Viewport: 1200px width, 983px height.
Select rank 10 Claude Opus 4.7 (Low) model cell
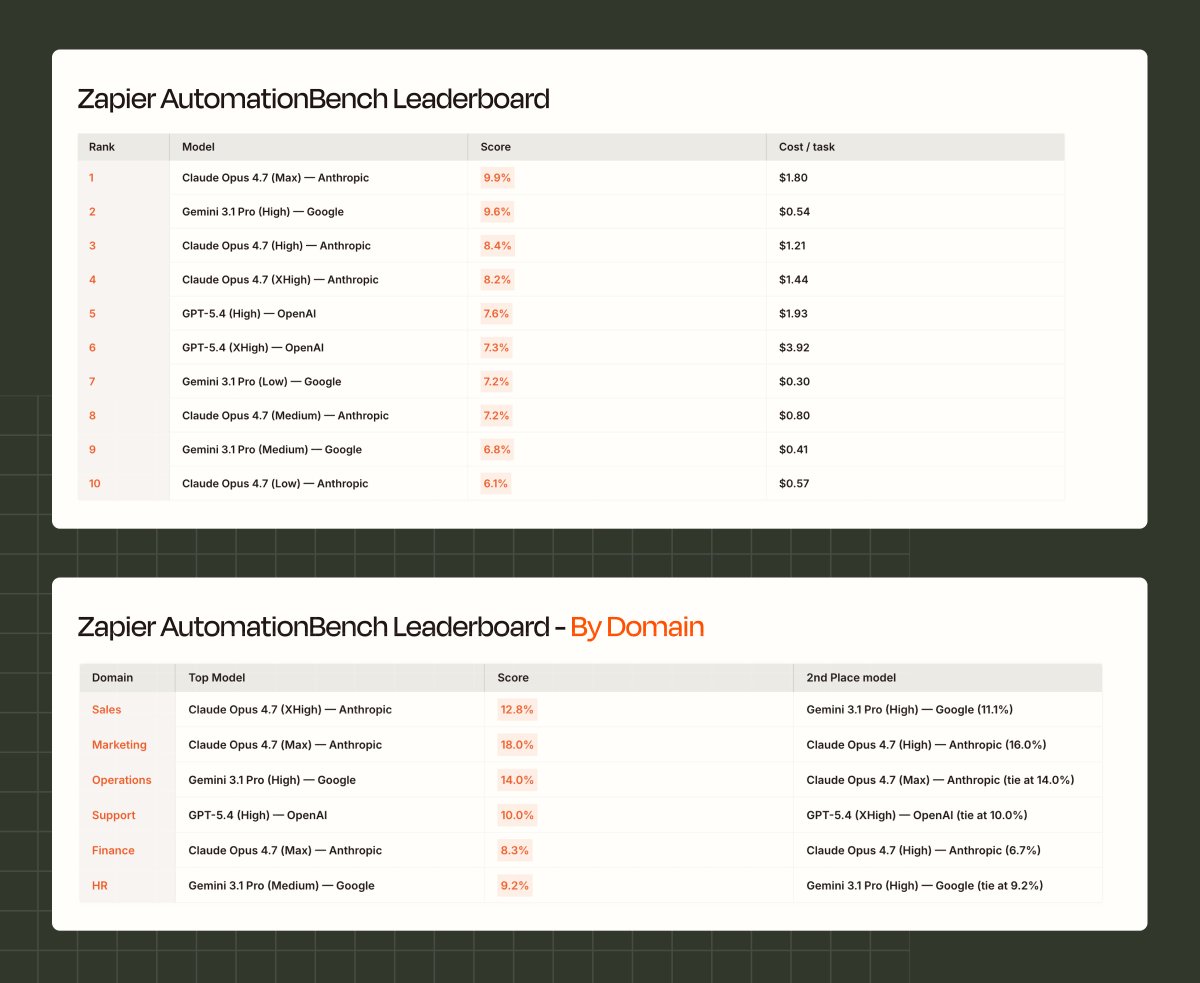coord(318,484)
